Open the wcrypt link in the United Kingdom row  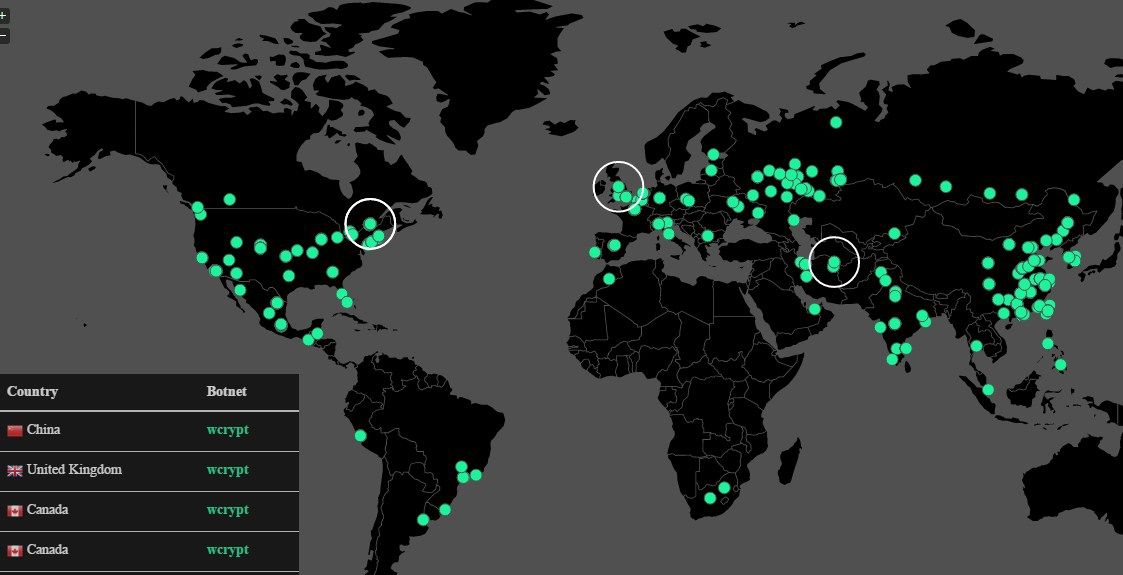pos(227,470)
